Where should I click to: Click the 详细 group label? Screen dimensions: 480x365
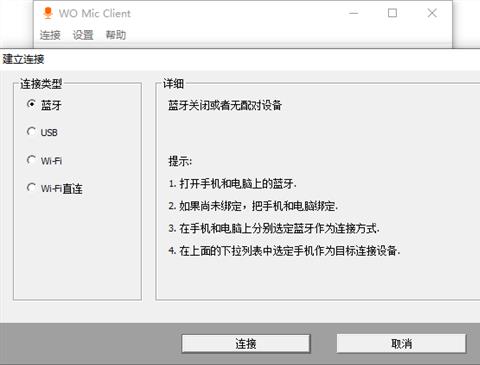coord(173,84)
